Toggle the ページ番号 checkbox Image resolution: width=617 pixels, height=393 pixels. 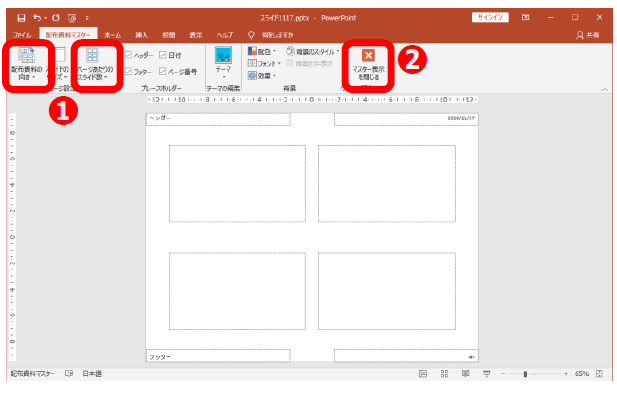[163, 71]
